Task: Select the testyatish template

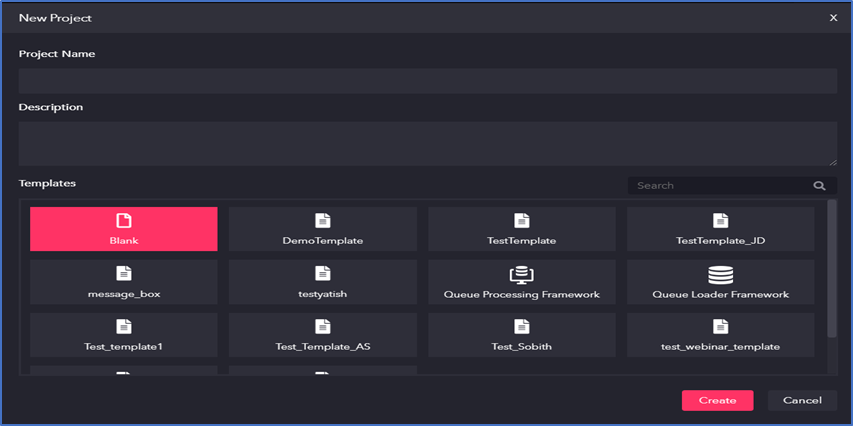Action: (323, 282)
